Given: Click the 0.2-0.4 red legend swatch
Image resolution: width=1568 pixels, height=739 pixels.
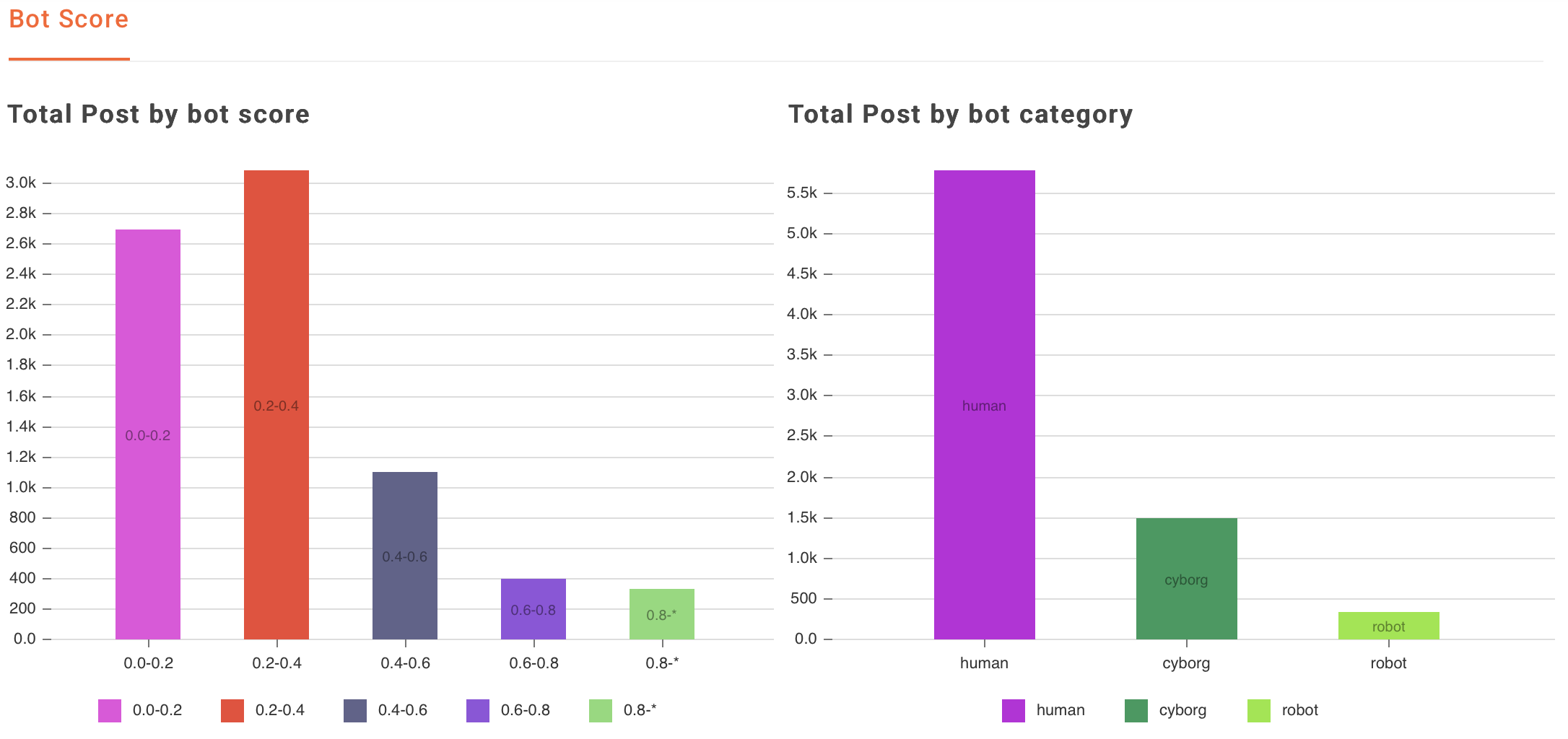Looking at the screenshot, I should [232, 711].
